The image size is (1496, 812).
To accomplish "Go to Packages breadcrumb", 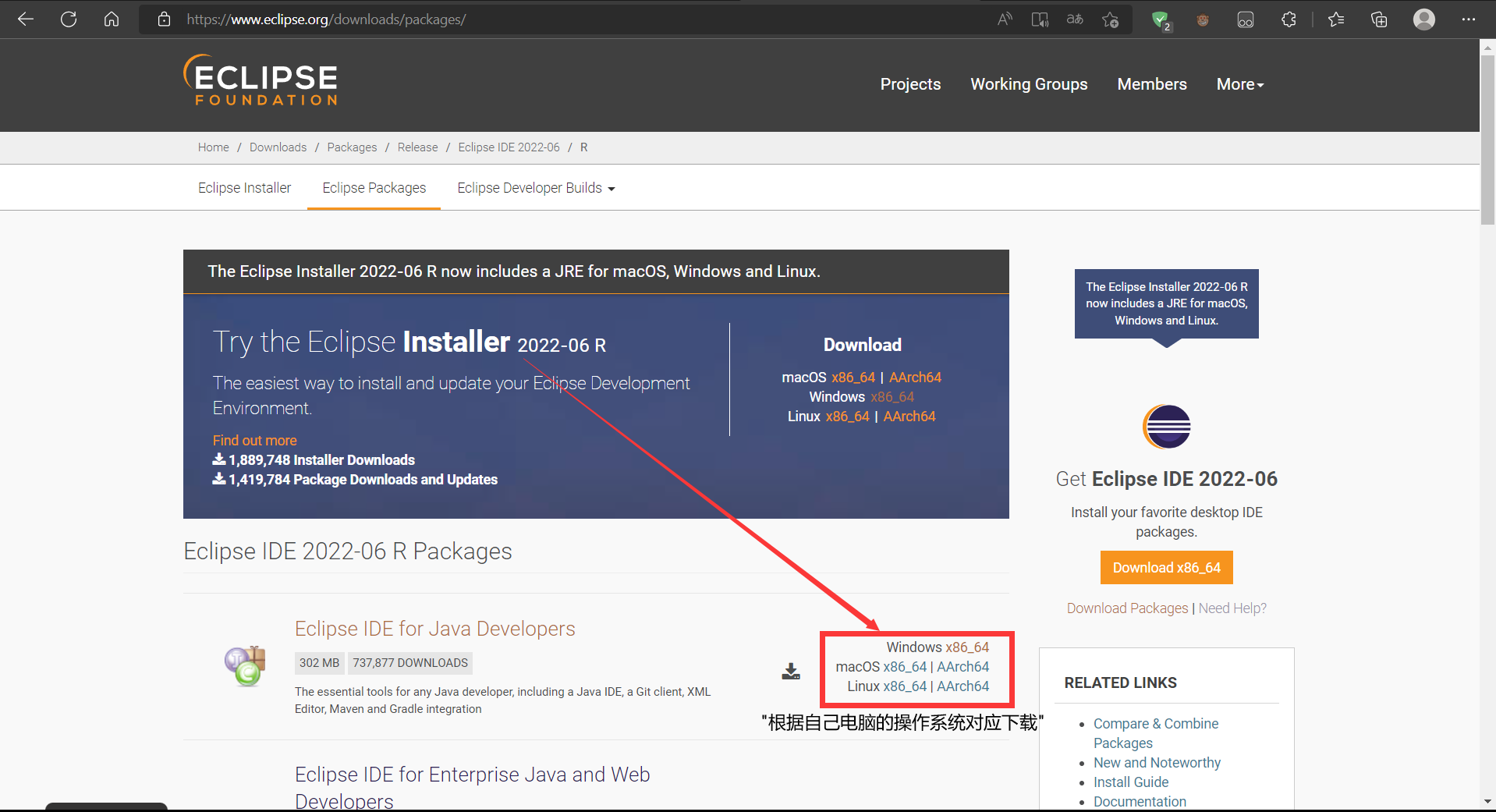I will coord(352,147).
